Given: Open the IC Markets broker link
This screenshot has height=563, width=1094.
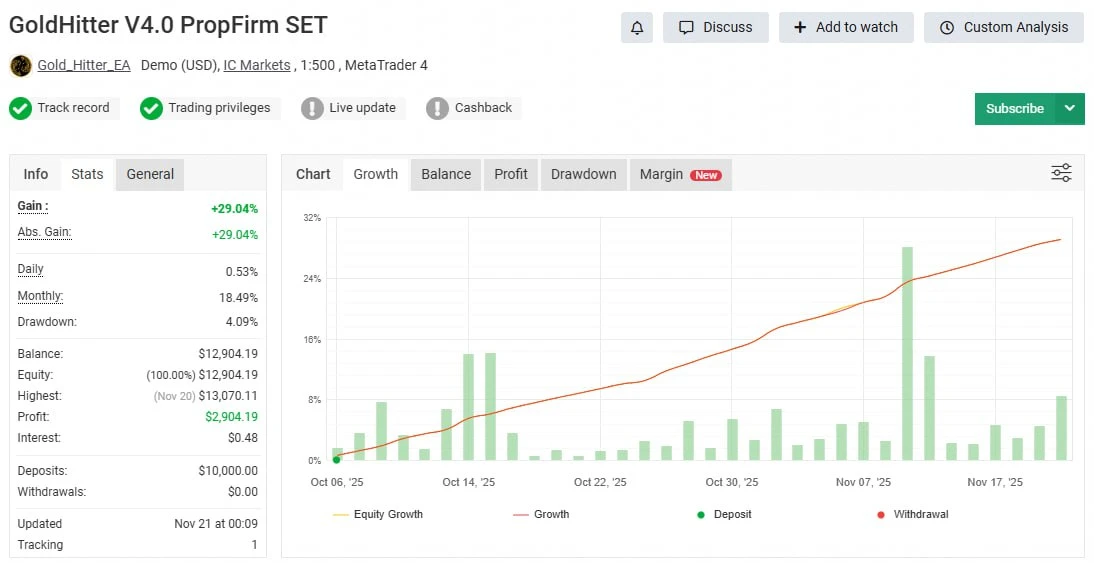Looking at the screenshot, I should click(257, 65).
